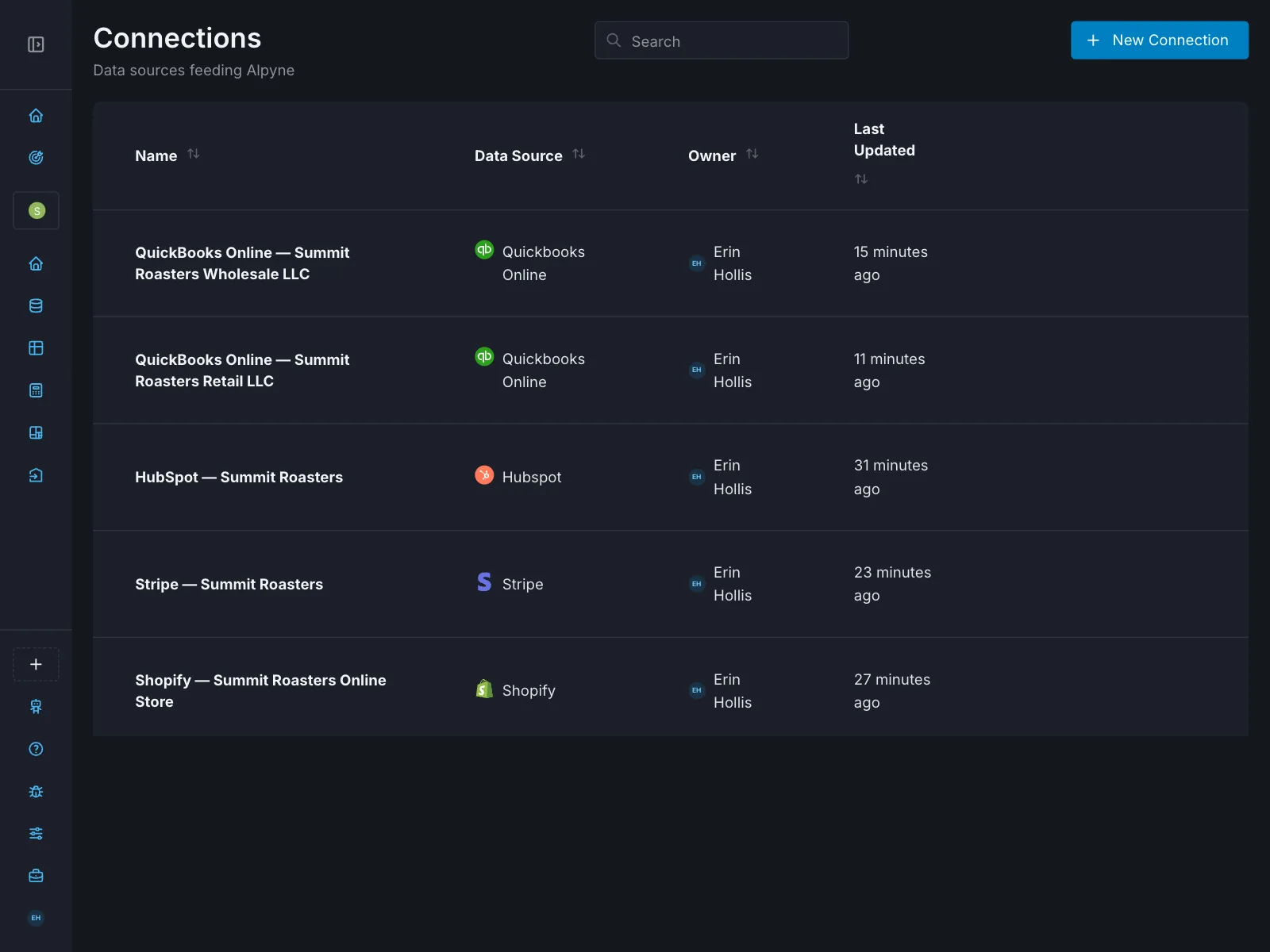This screenshot has width=1270, height=952.
Task: Click the Stripe logo in Data Source column
Action: tap(484, 582)
